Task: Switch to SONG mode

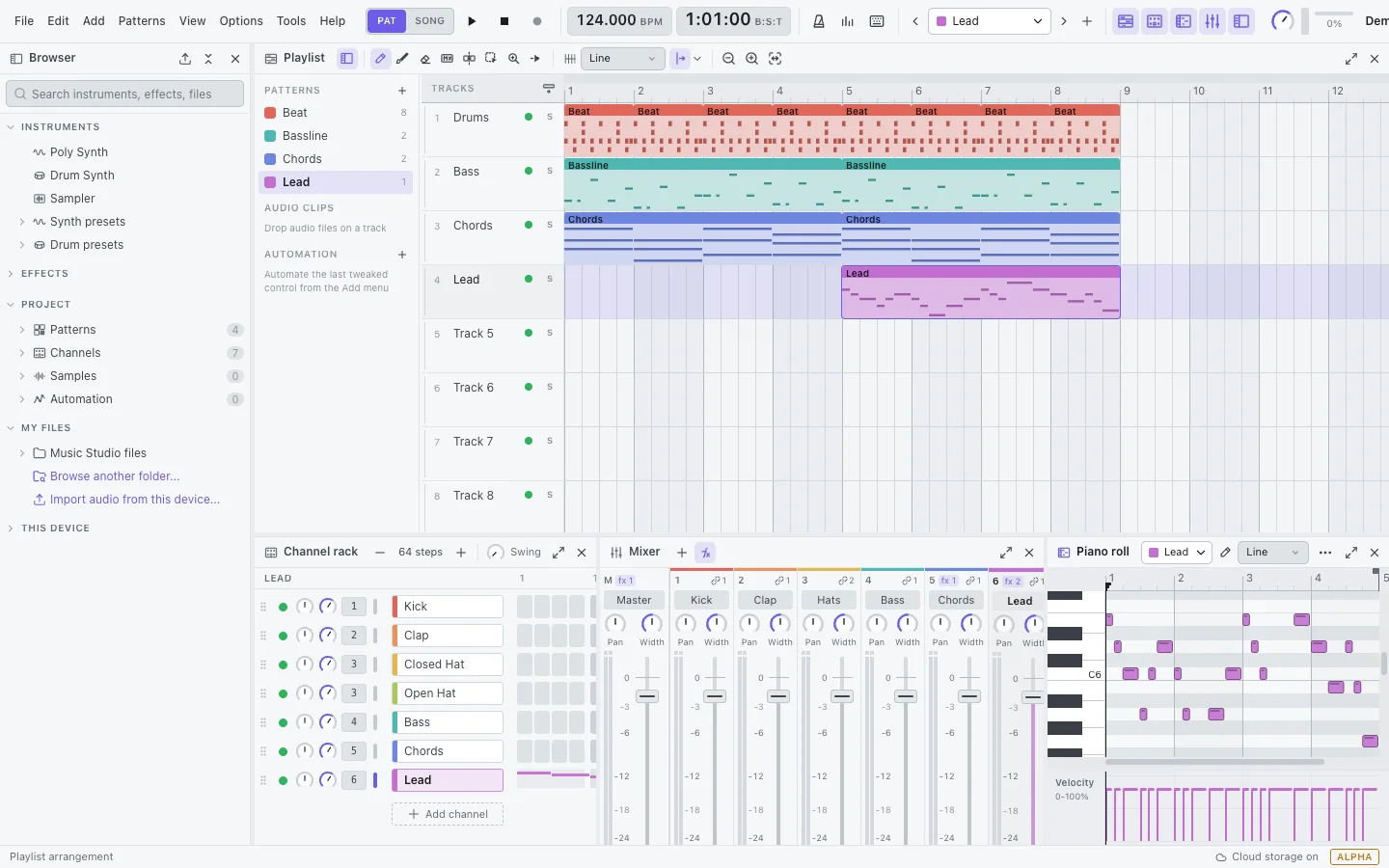Action: 429,21
